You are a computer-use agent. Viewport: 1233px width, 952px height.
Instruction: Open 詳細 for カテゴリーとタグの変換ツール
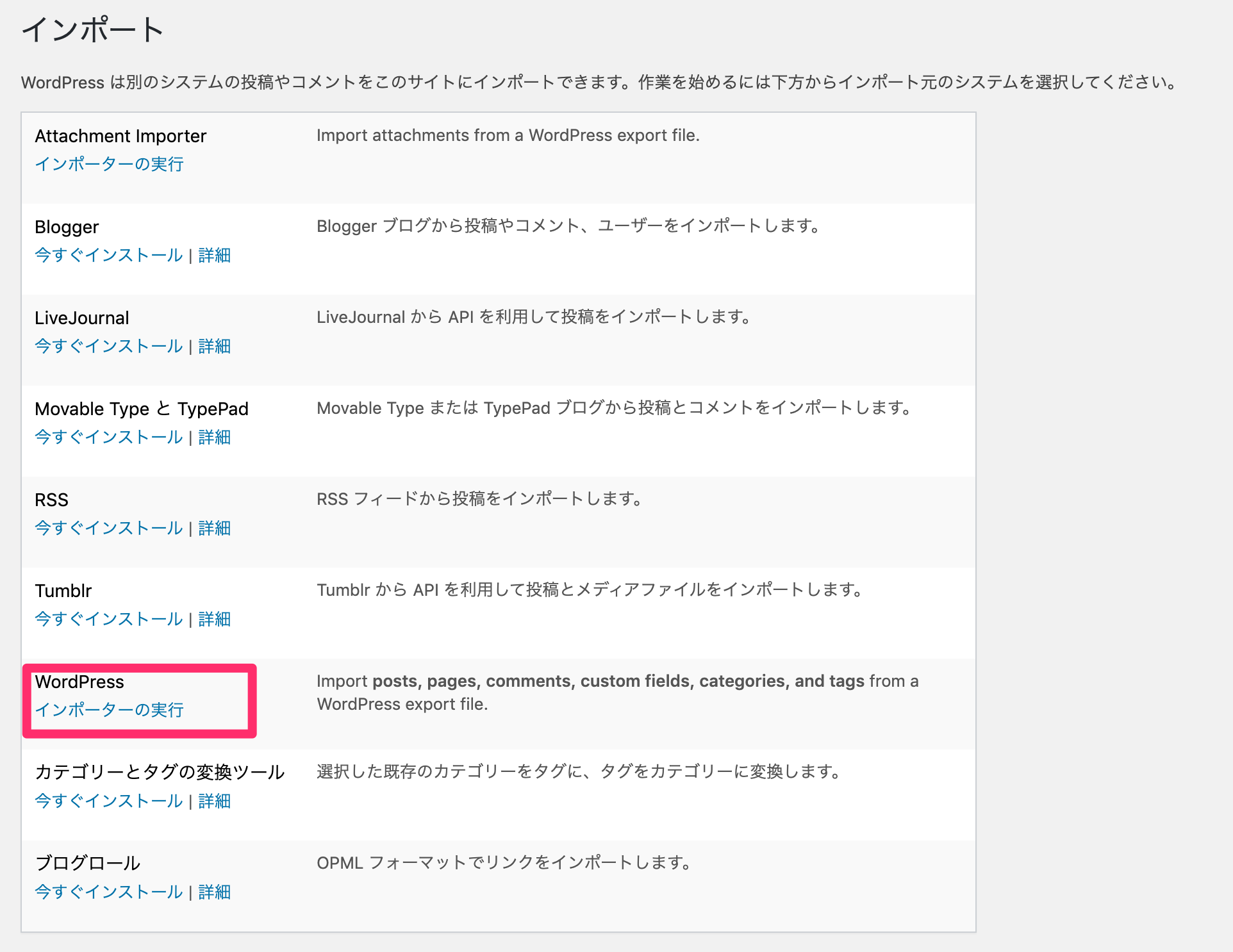pos(214,801)
